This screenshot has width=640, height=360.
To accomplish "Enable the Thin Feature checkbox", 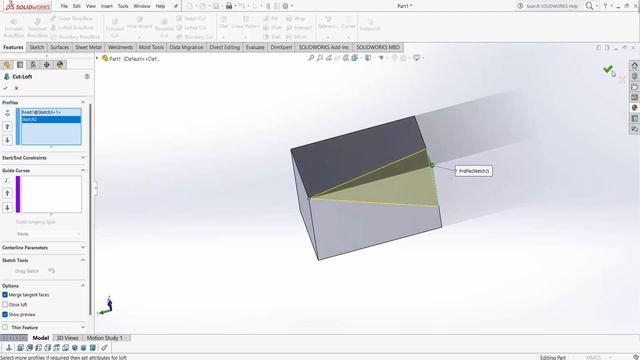I will tap(5, 327).
